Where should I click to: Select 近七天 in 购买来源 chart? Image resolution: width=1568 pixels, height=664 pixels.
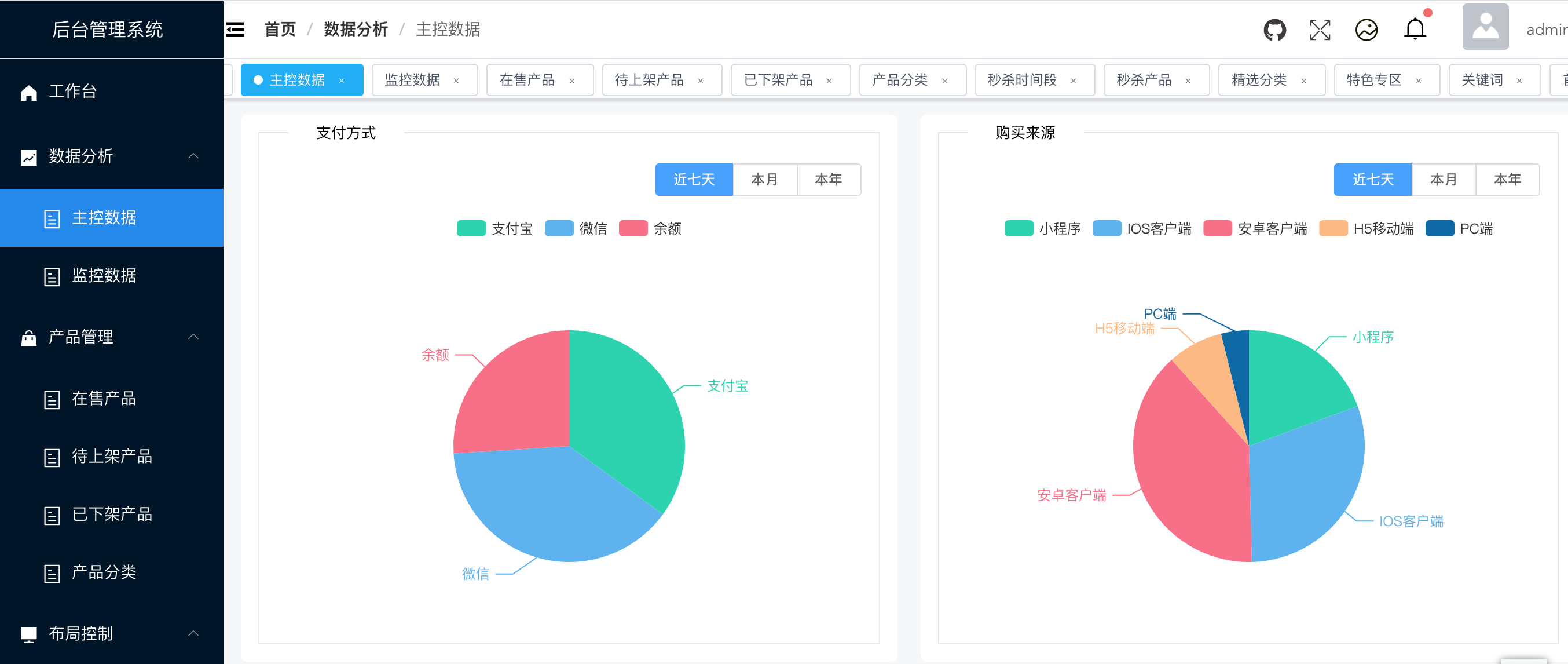1373,179
